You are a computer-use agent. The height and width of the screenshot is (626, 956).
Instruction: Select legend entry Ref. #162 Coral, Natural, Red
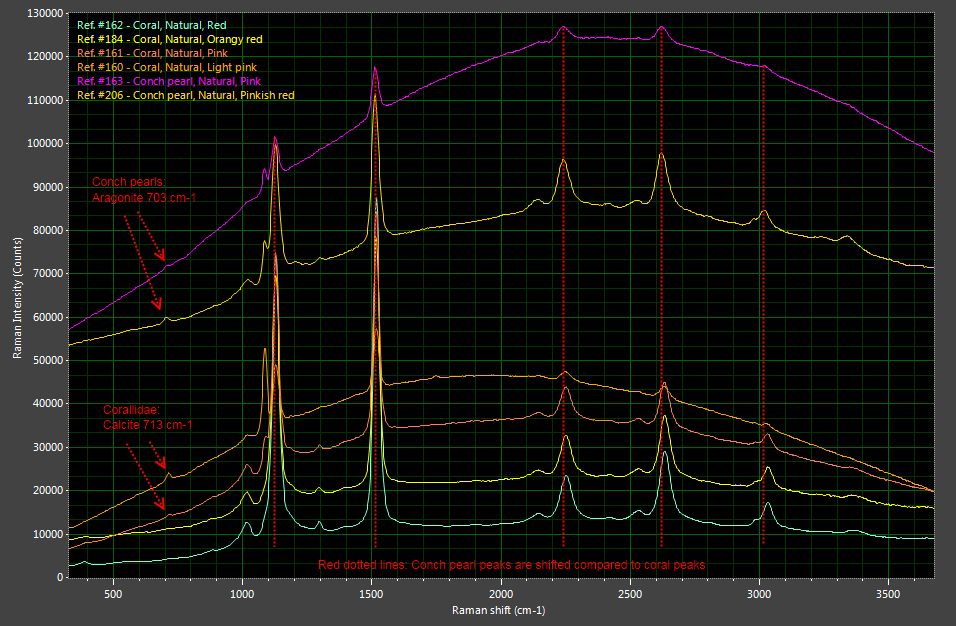point(152,26)
